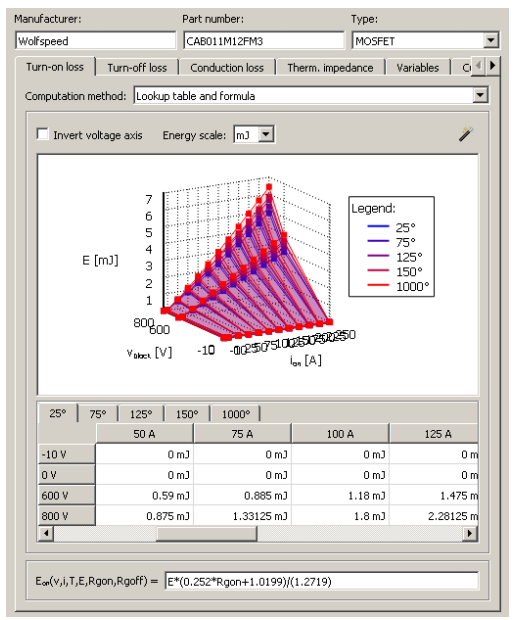
Task: Switch to the Turn-off loss tab
Action: (x=137, y=68)
